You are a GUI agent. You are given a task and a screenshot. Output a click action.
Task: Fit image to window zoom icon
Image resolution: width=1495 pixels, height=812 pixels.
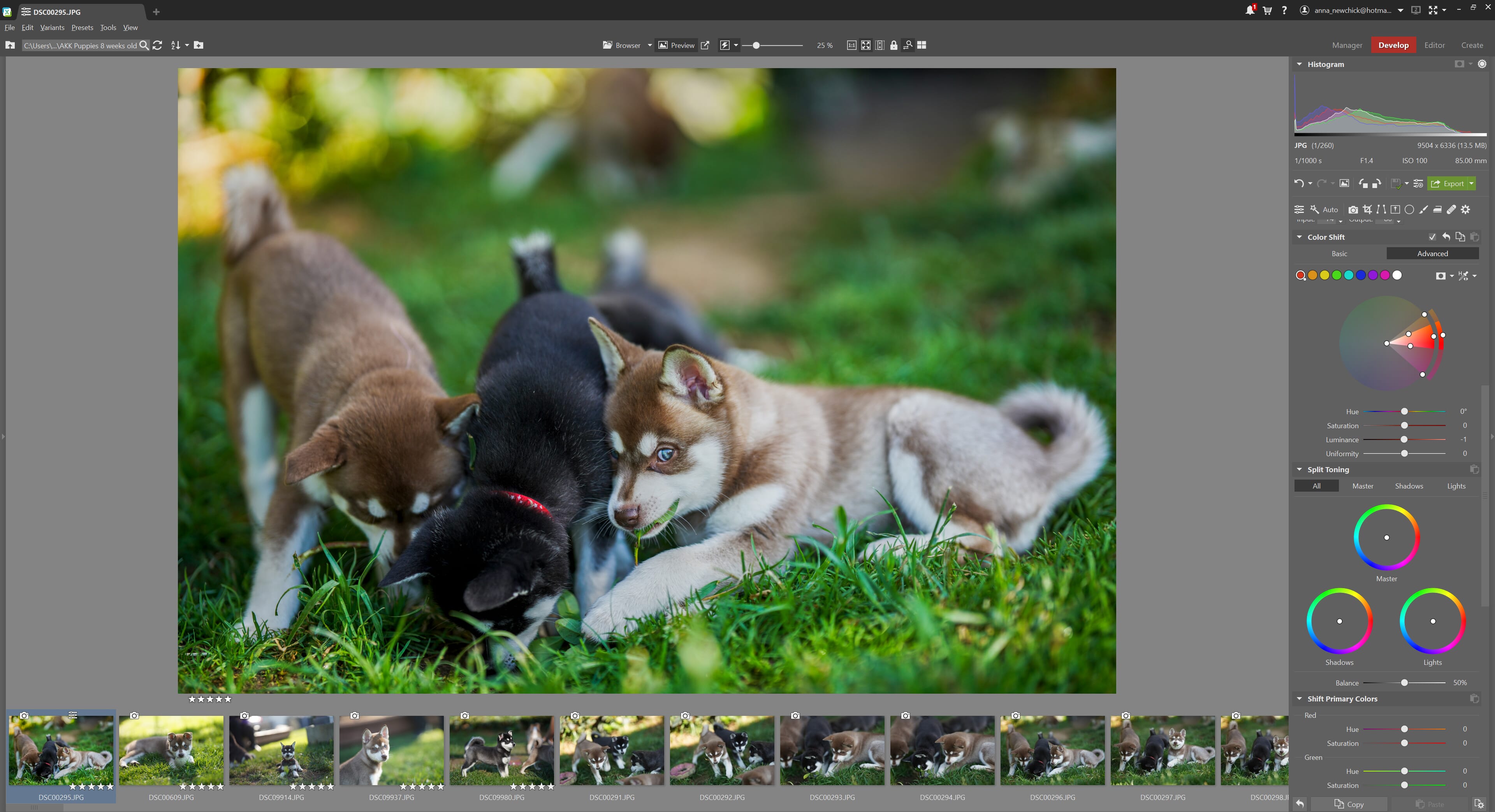coord(865,45)
